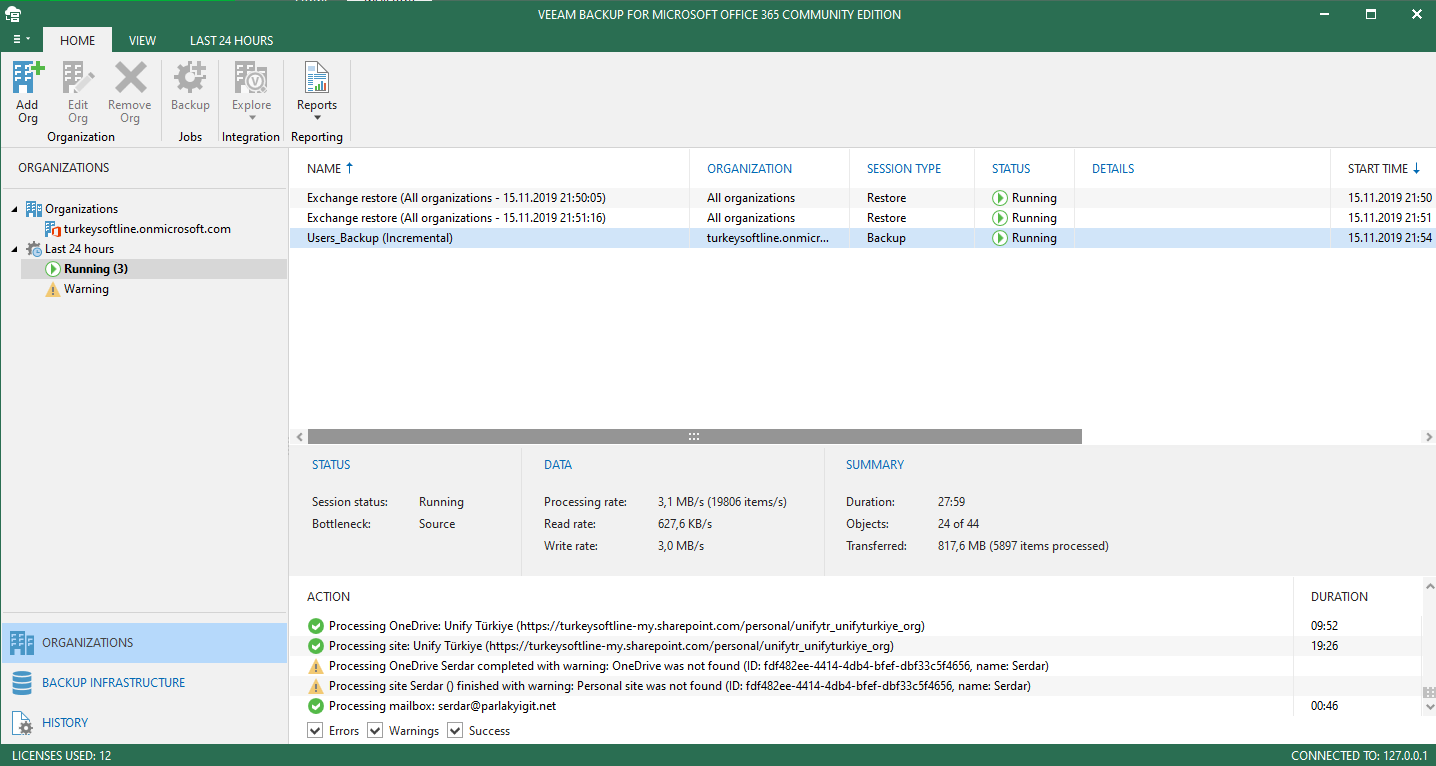Screen dimensions: 1436x766
Task: Click warning icon of OneDrive Serdar row
Action: coord(316,666)
